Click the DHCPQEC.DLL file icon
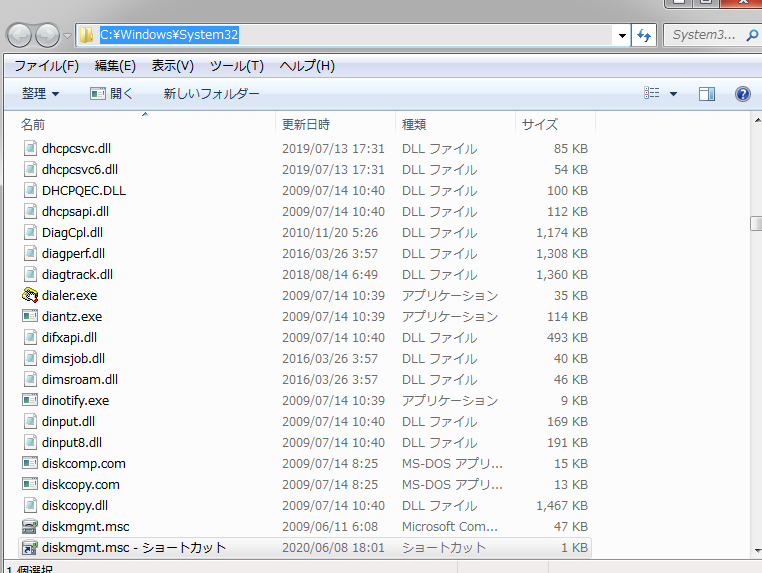The width and height of the screenshot is (762, 573). (30, 190)
